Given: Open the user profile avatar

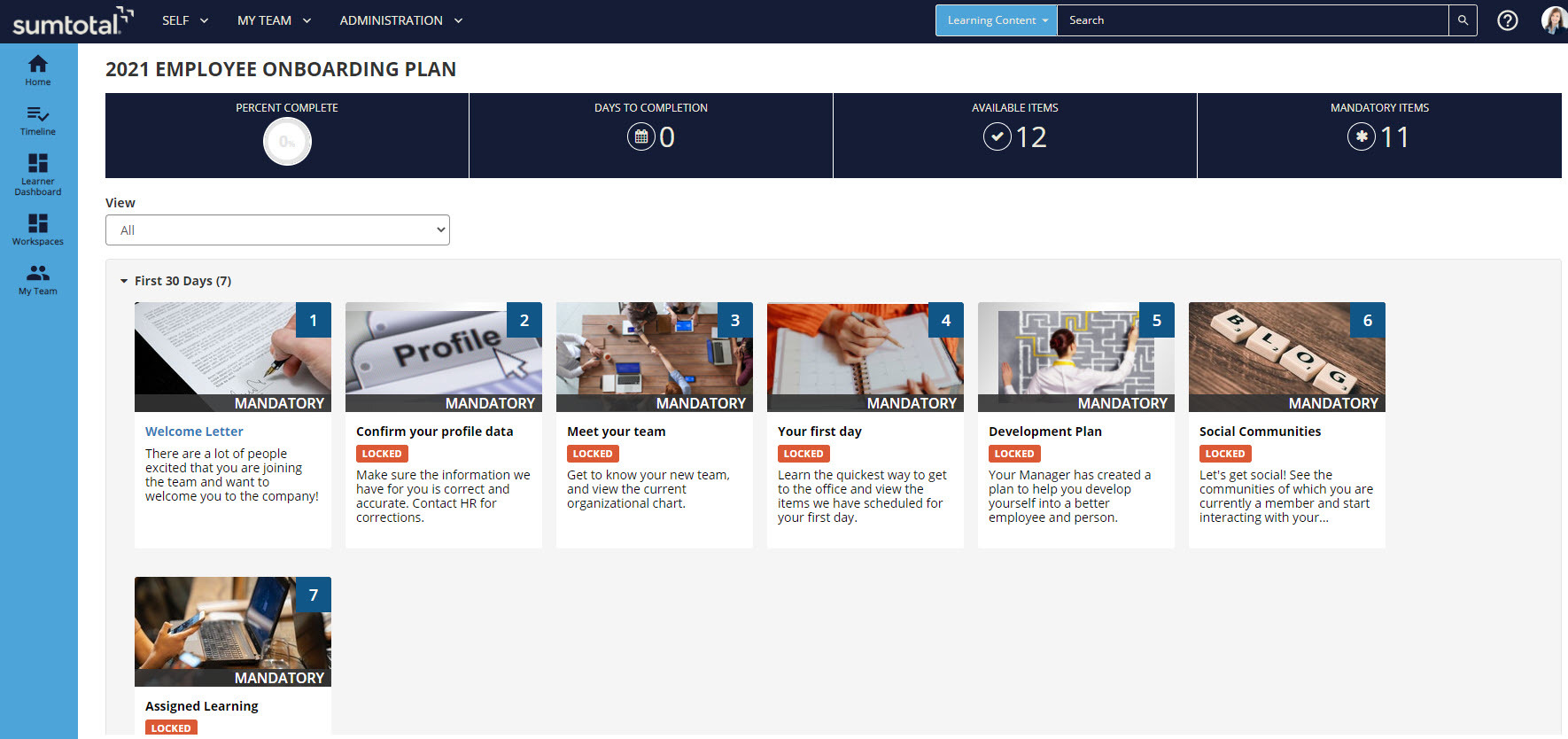Looking at the screenshot, I should (1553, 20).
